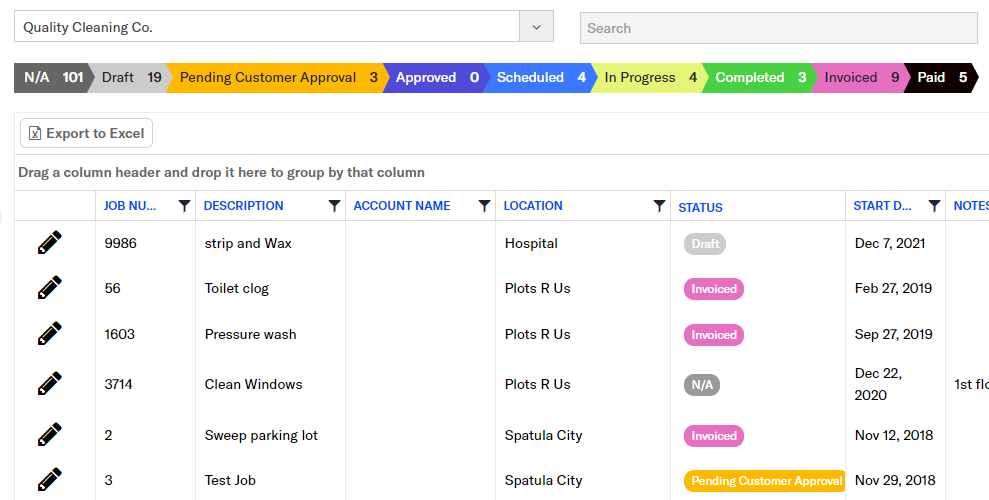Click the Invoiced badge on Toilet clog row

(x=713, y=289)
